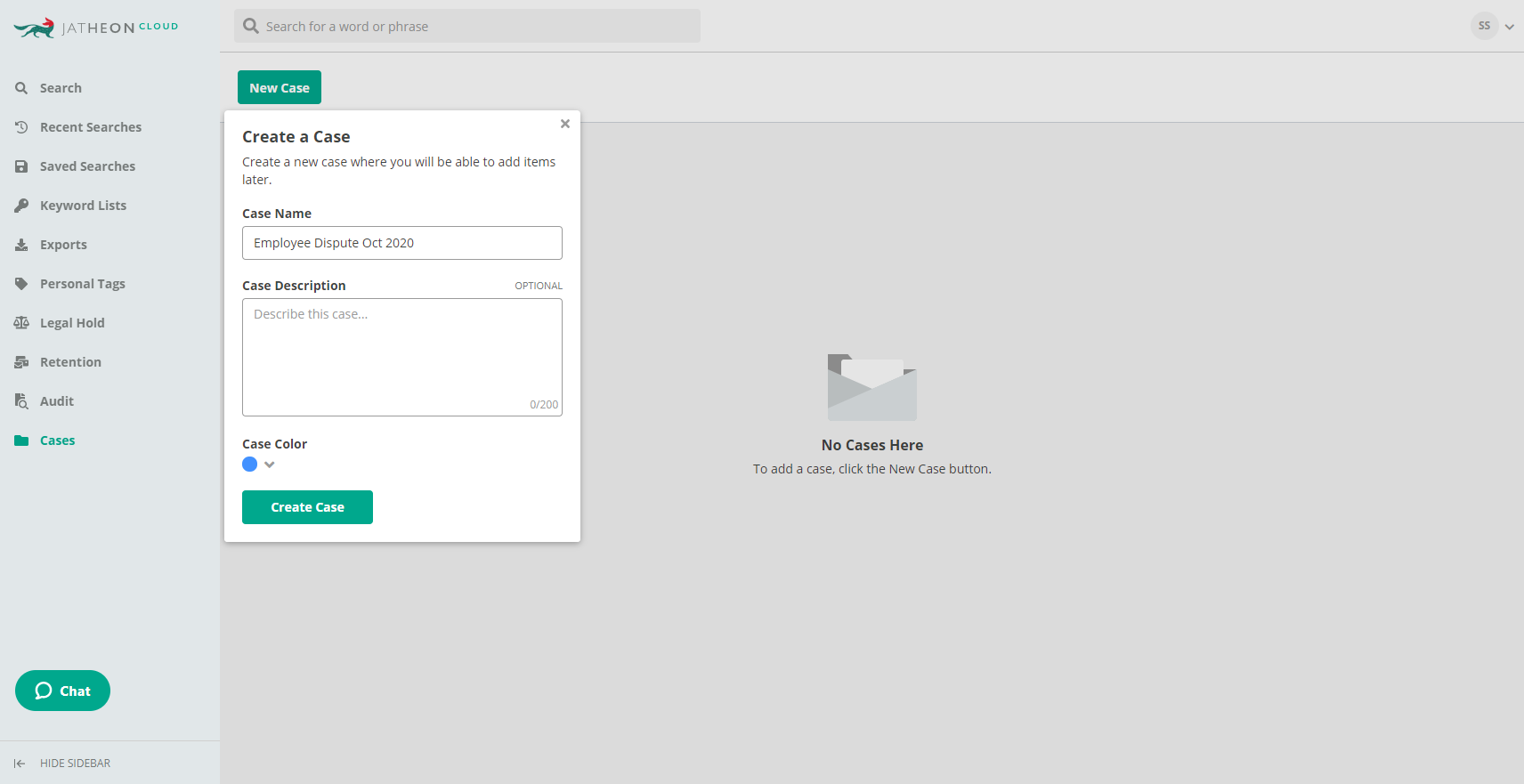Click the hide sidebar arrow icon

pos(20,764)
